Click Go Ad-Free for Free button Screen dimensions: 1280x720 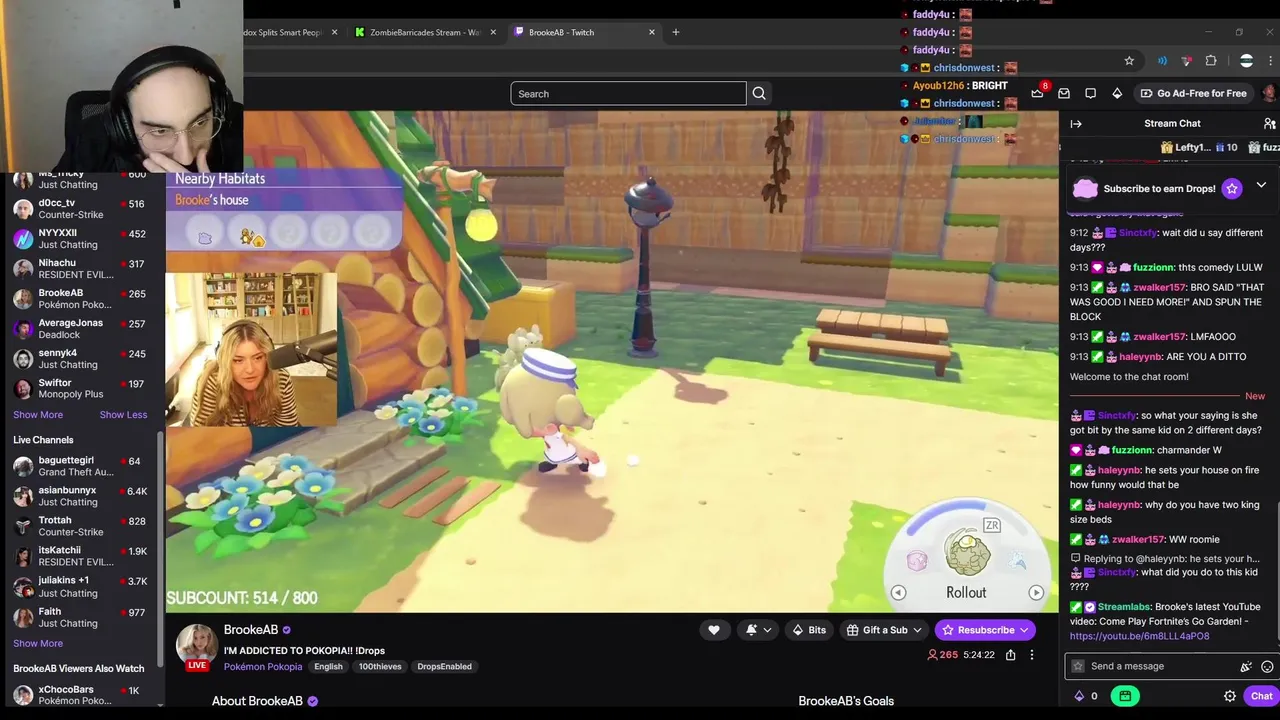pyautogui.click(x=1193, y=93)
